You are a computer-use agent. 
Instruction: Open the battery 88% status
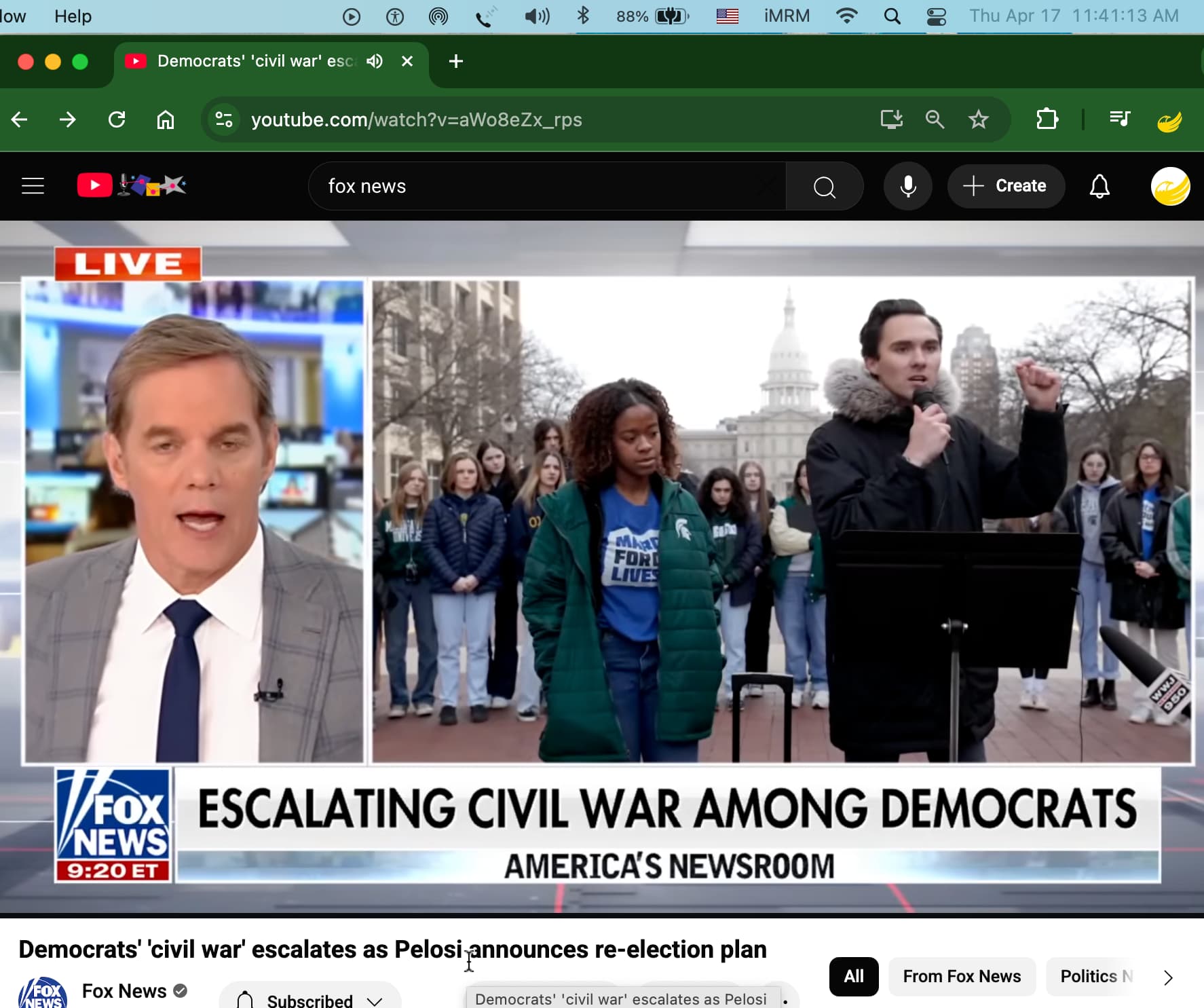pyautogui.click(x=653, y=16)
